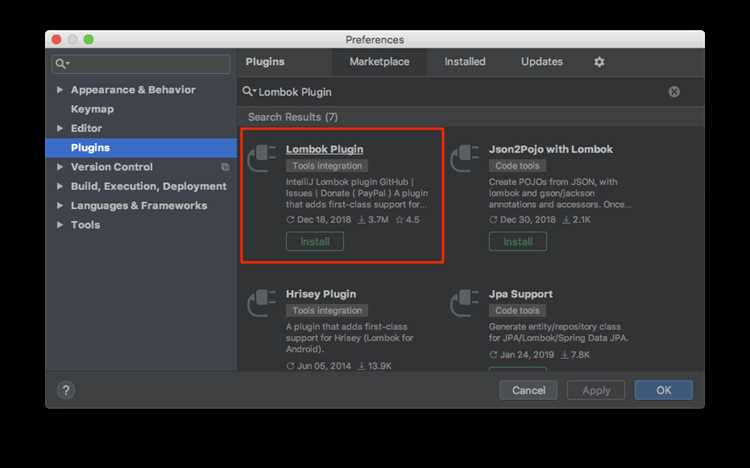Click Lombok Plugin's Tools integration tag
750x468 pixels.
[327, 166]
